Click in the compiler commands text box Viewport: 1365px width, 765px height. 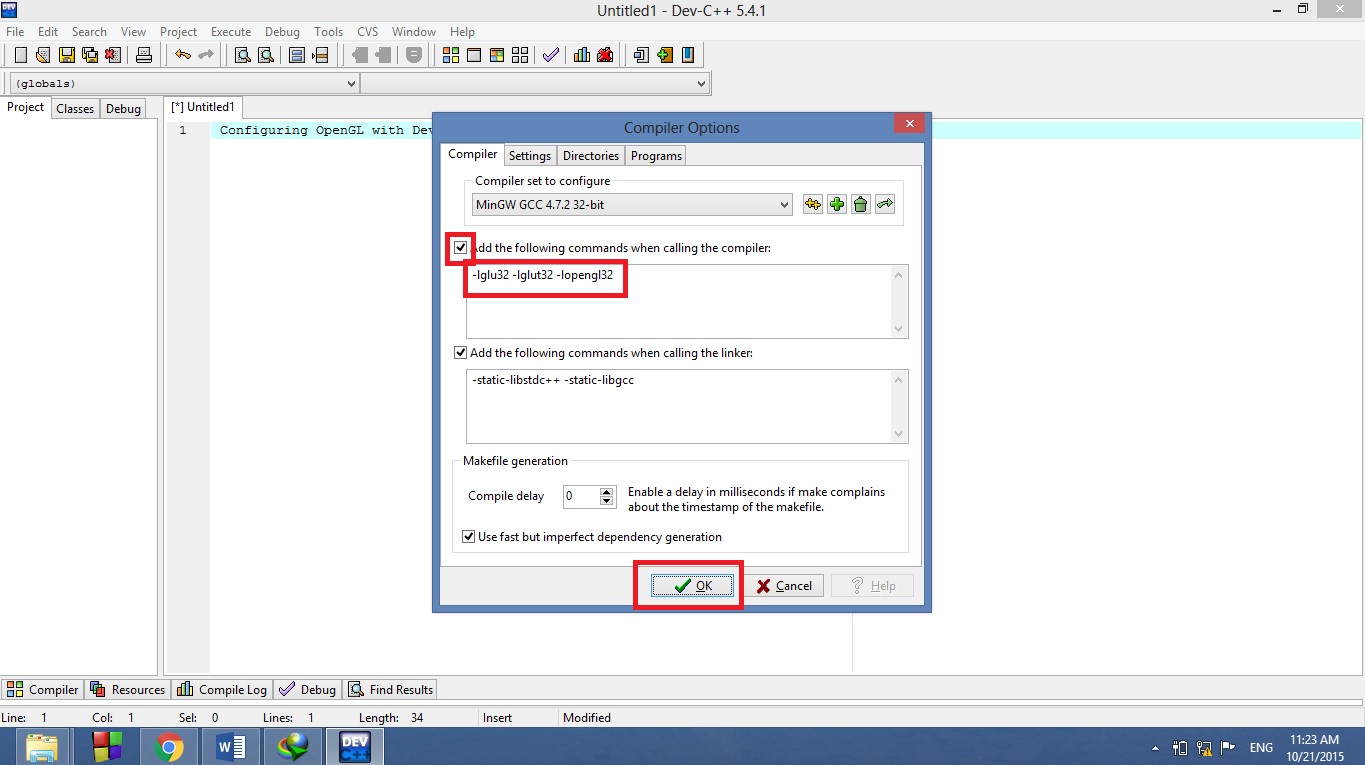click(x=687, y=301)
